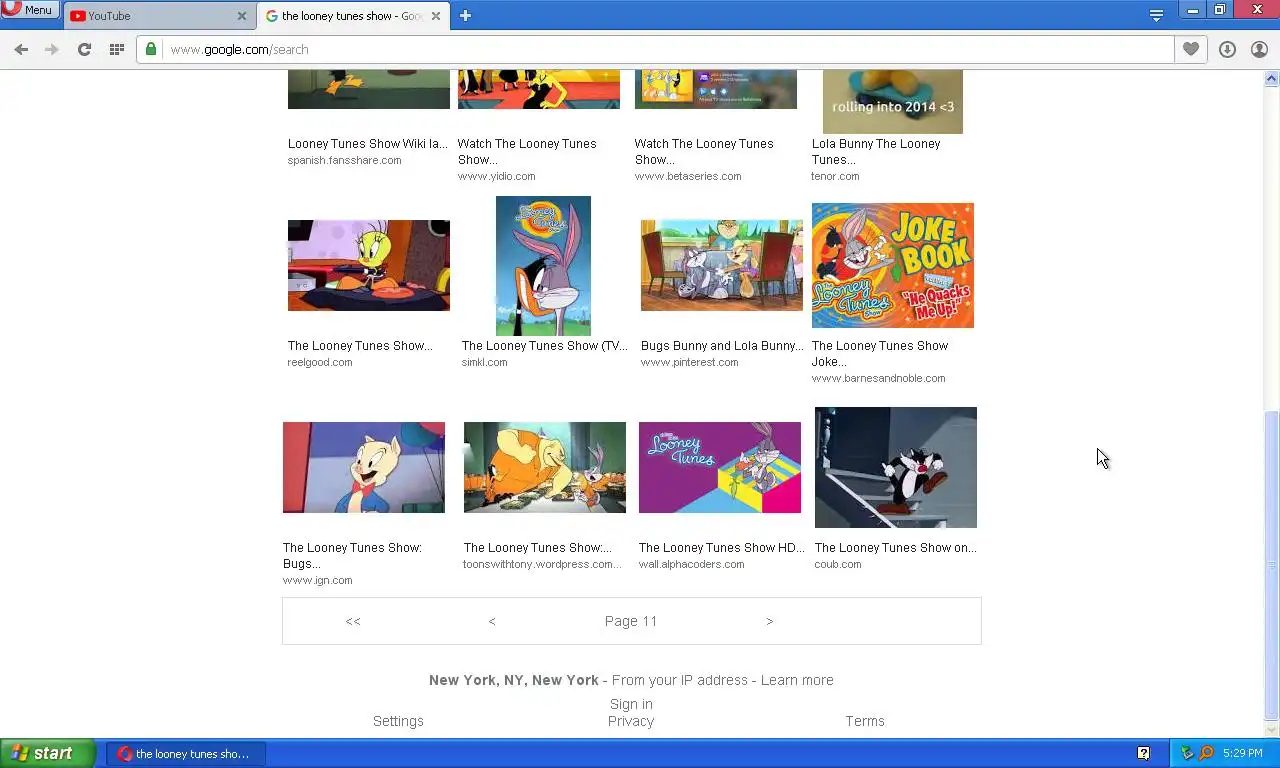Click The Looney Tunes Show Joke title
Screen dimensions: 1280x768
point(880,354)
